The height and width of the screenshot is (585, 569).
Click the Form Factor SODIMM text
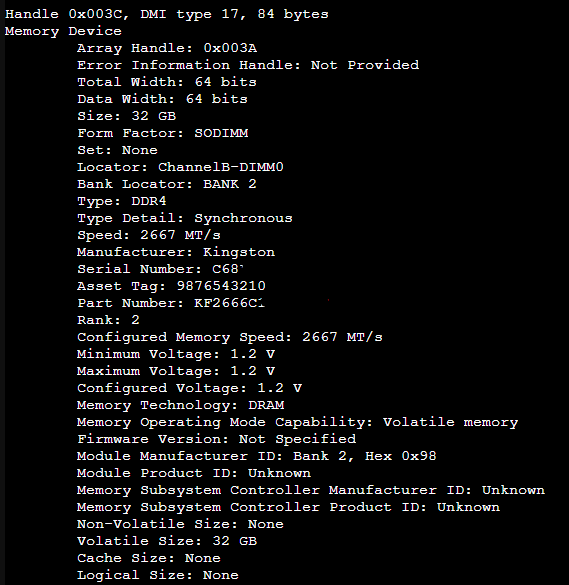162,133
